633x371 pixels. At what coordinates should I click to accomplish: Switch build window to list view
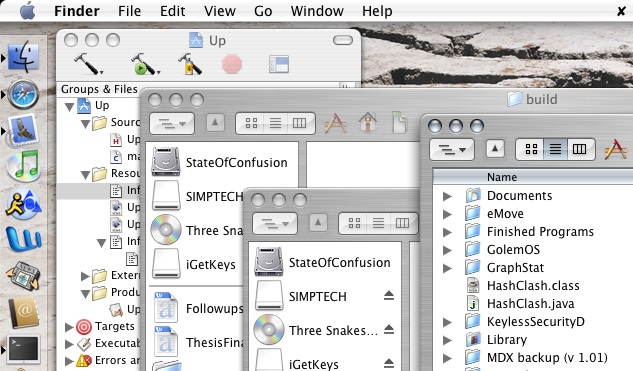tap(555, 149)
